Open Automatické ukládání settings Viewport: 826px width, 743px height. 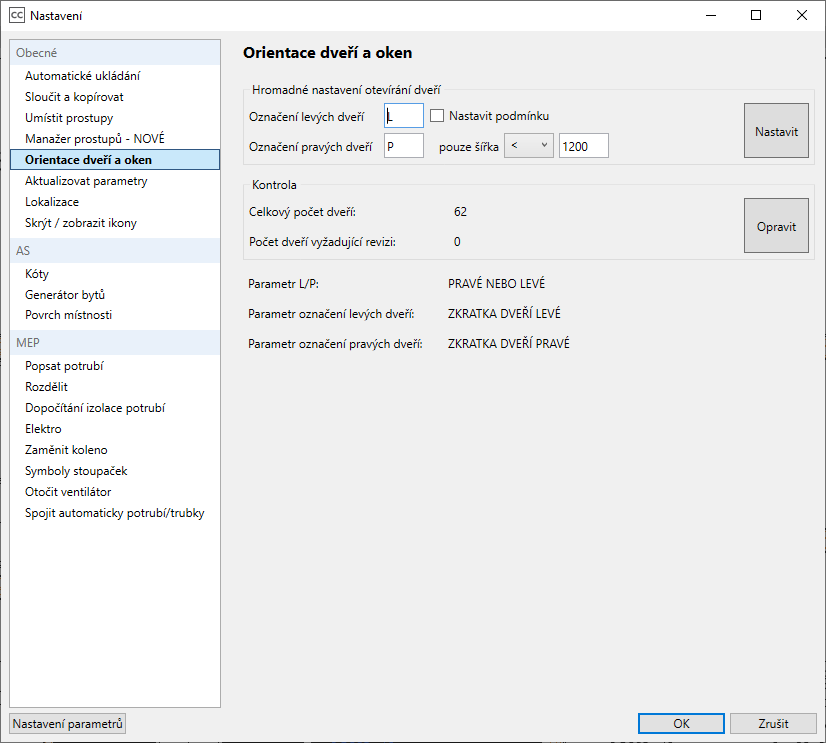[x=115, y=76]
